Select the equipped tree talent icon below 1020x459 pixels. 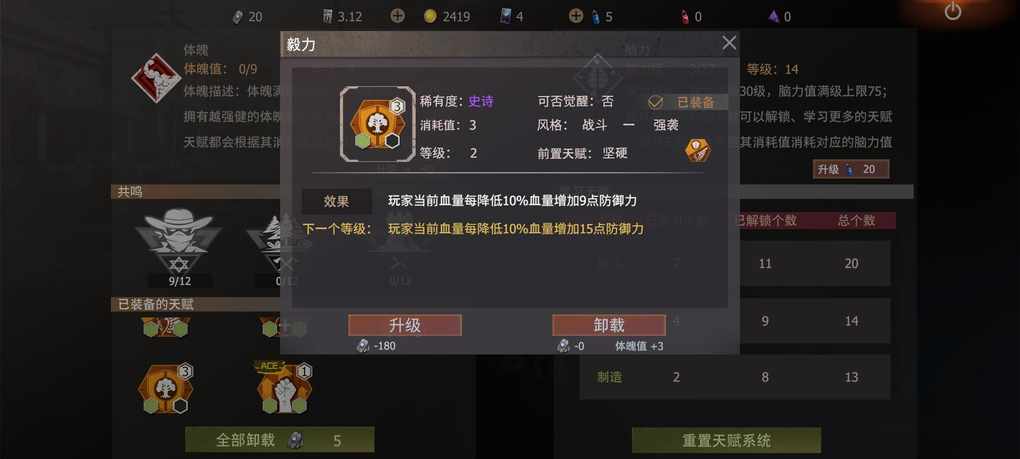click(166, 388)
